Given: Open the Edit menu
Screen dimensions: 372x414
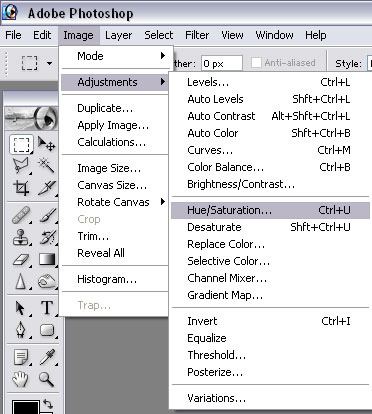Looking at the screenshot, I should (x=42, y=35).
